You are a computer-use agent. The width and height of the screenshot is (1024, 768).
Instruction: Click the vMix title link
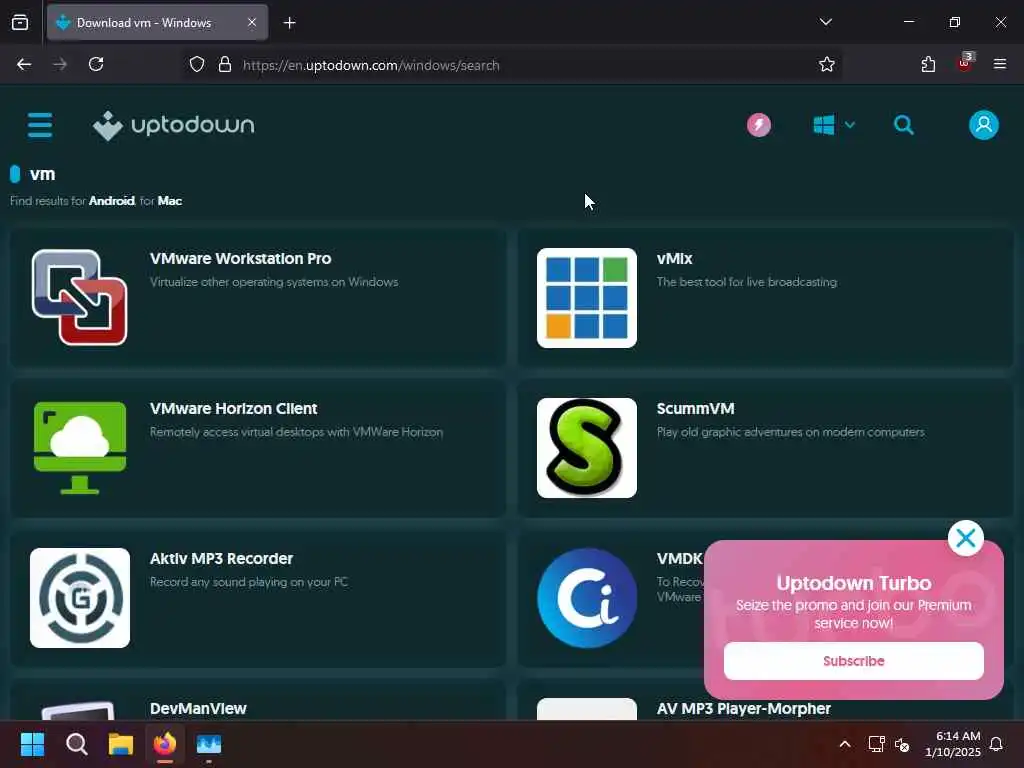tap(675, 259)
